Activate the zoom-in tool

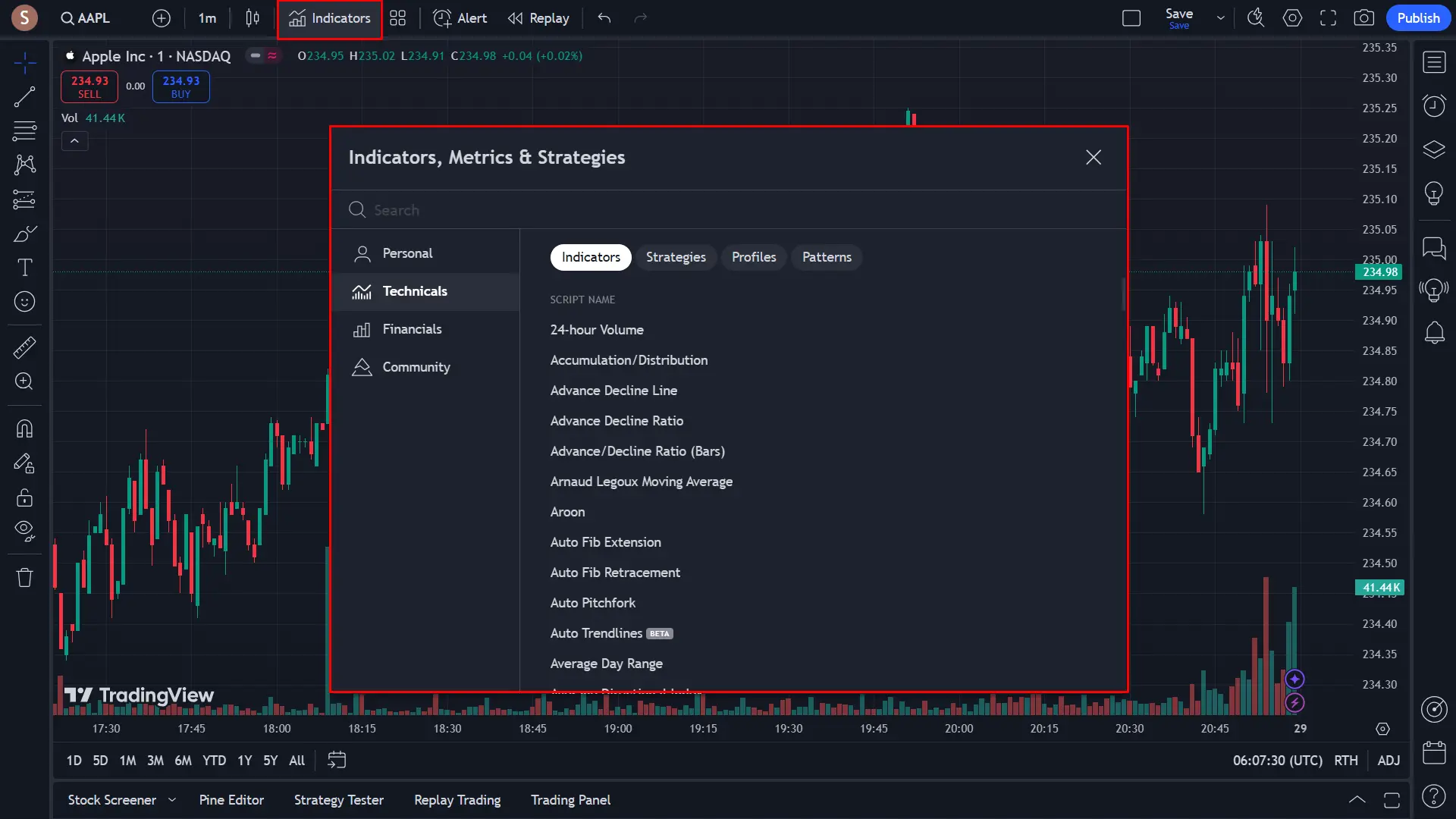click(25, 381)
